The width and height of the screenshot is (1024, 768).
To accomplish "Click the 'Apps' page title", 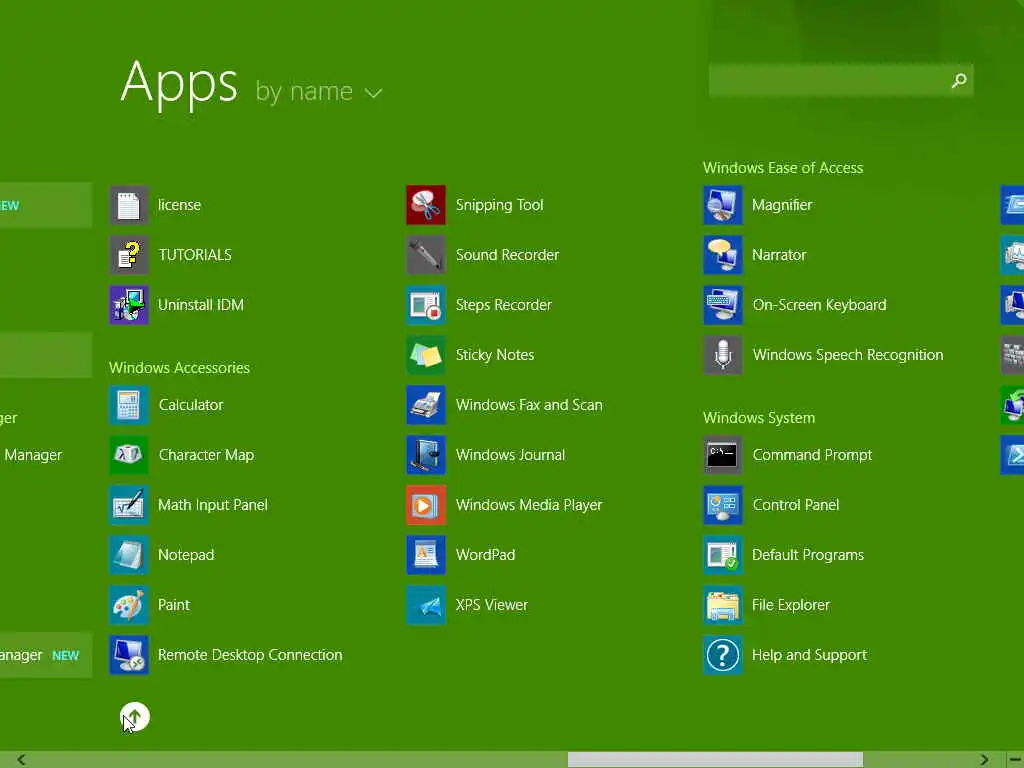I will (x=179, y=83).
